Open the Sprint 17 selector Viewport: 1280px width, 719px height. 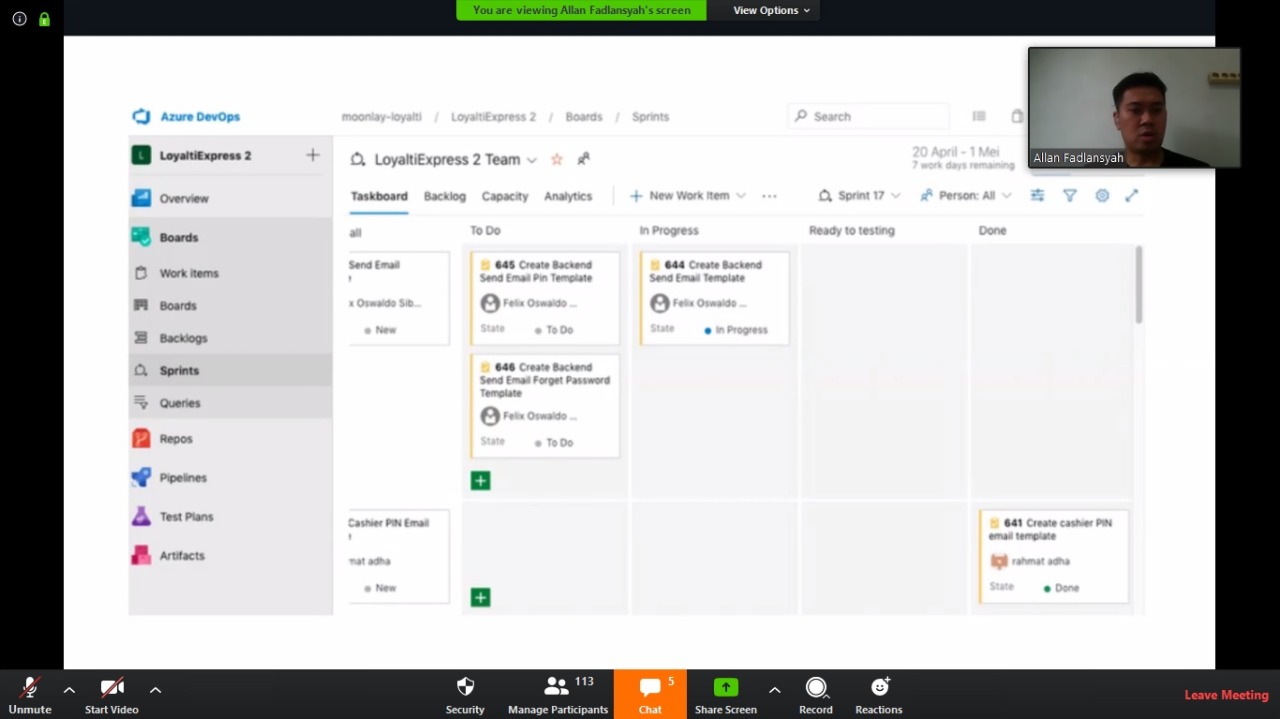[859, 196]
